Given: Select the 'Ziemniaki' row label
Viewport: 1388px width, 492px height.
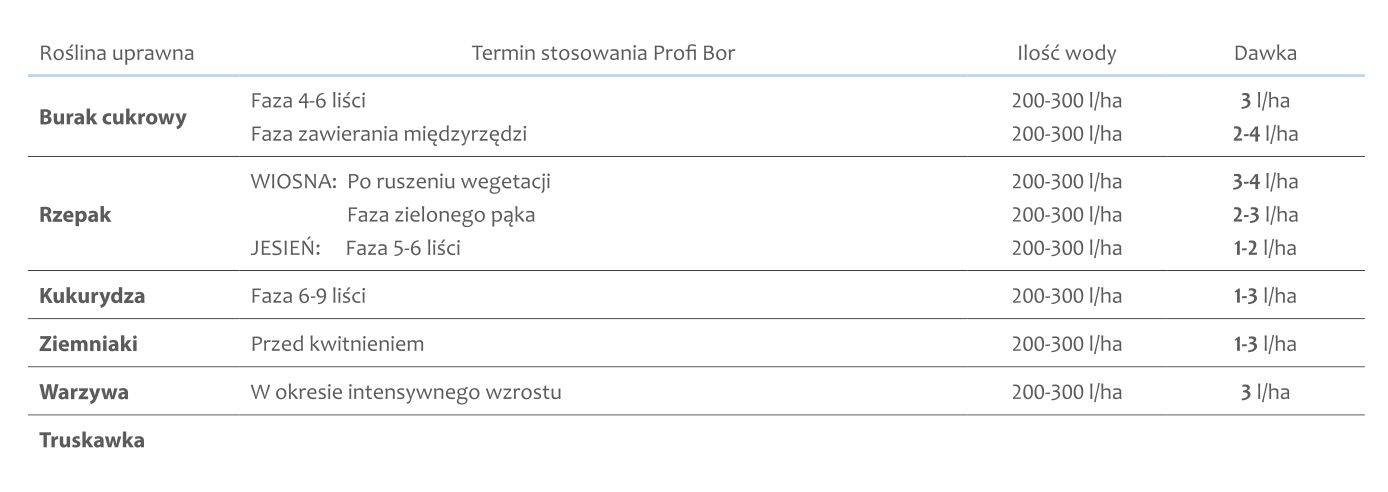Looking at the screenshot, I should (88, 344).
